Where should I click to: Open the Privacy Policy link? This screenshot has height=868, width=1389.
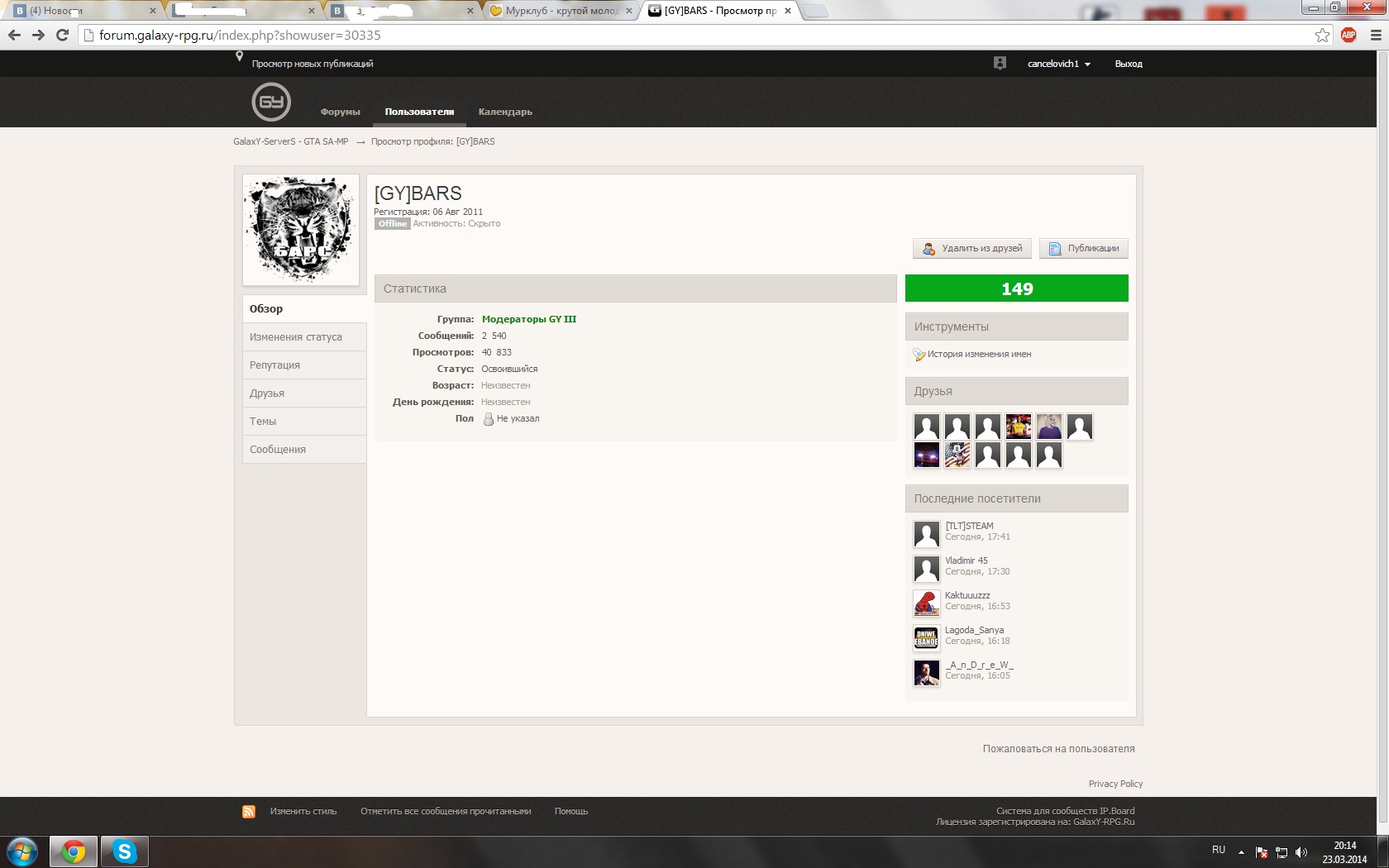click(x=1115, y=784)
